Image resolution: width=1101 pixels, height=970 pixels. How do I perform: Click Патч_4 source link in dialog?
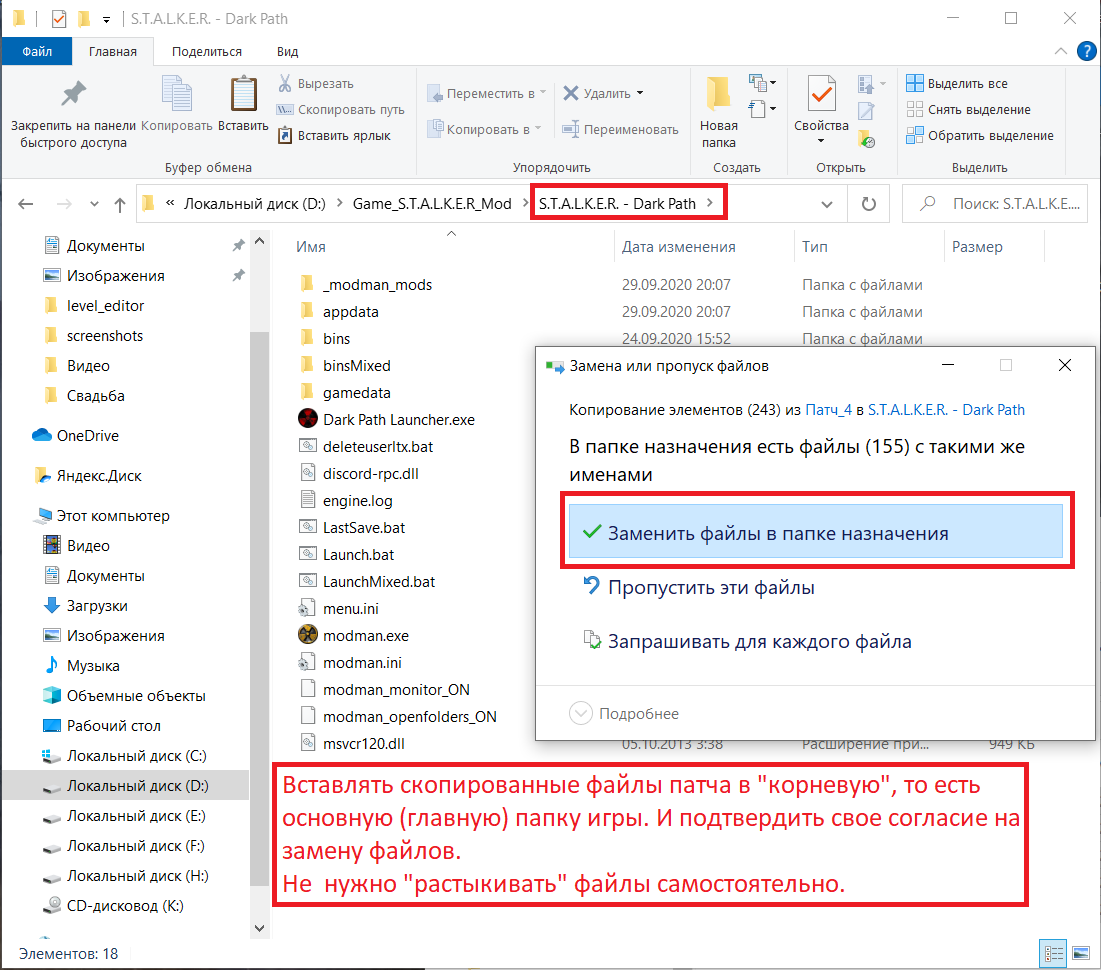(829, 409)
